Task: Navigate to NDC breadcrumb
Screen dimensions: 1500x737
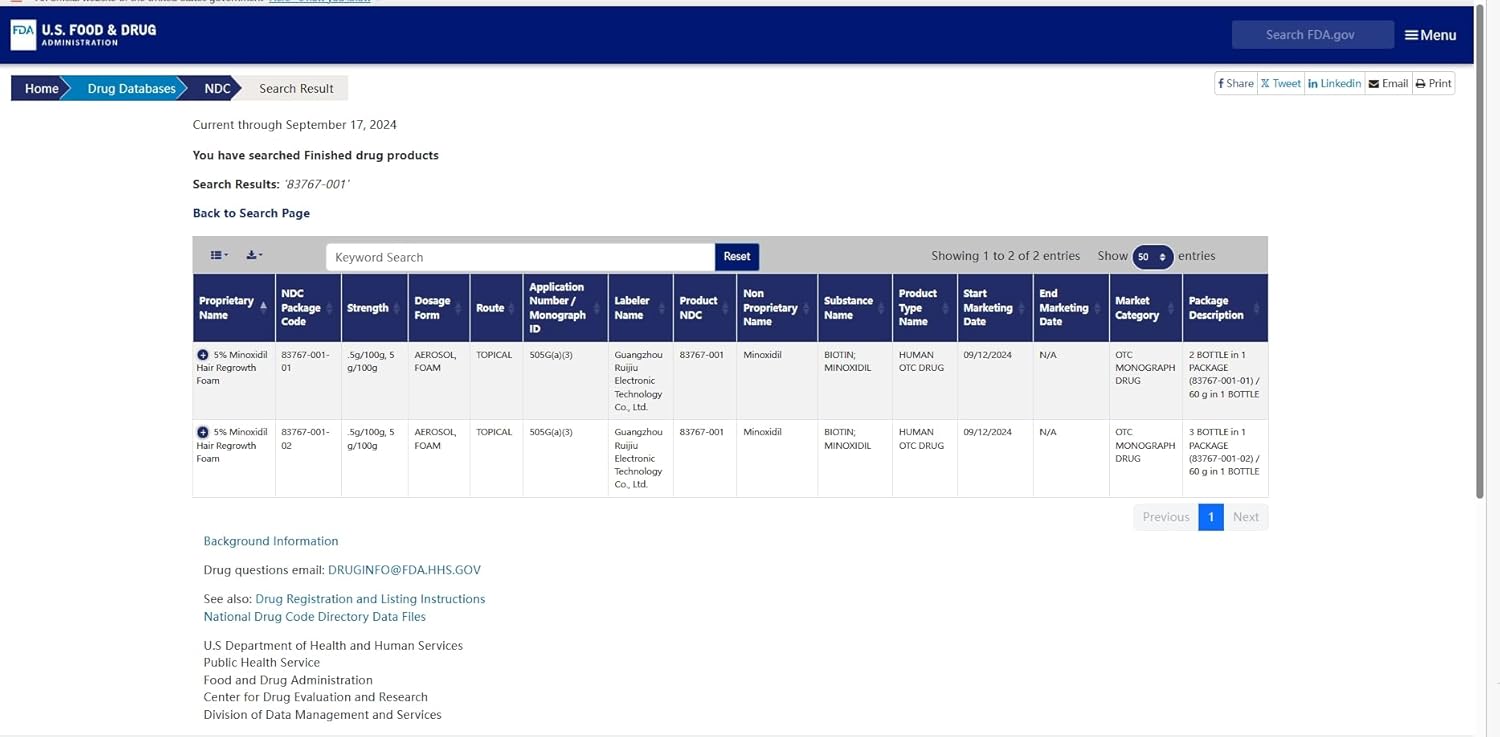Action: pos(217,89)
